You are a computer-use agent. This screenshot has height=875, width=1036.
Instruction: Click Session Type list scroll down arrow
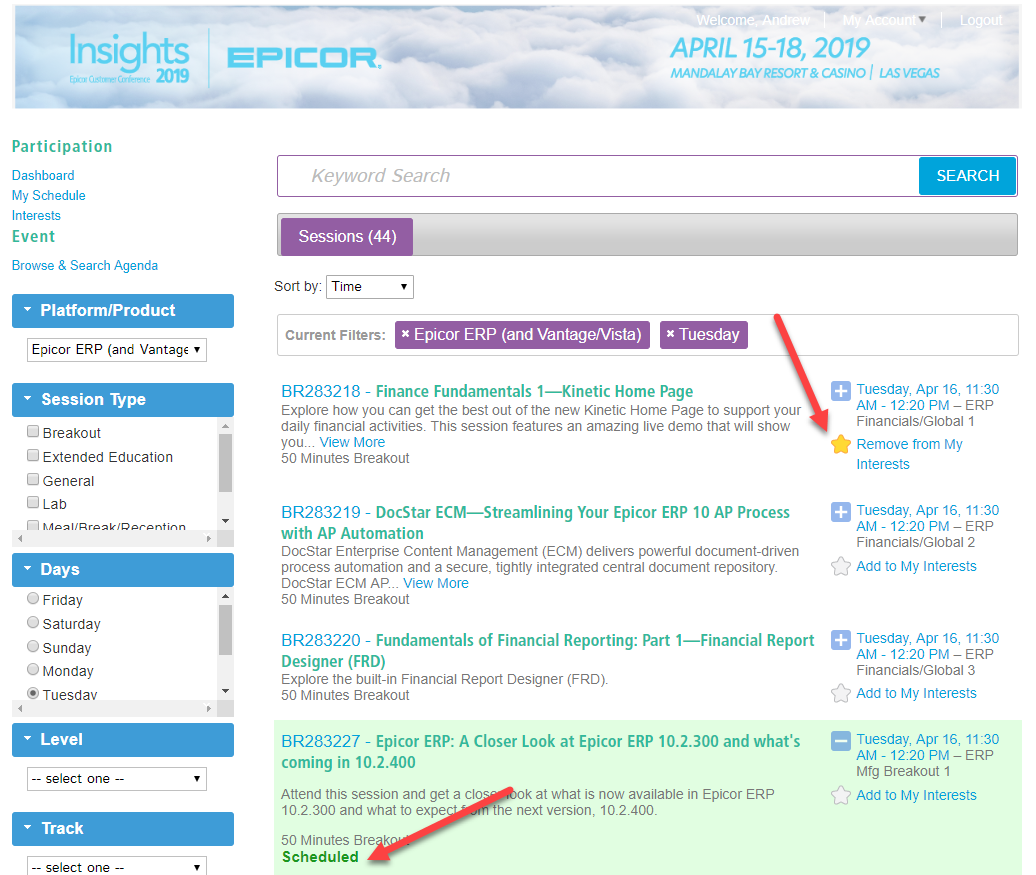click(x=225, y=521)
